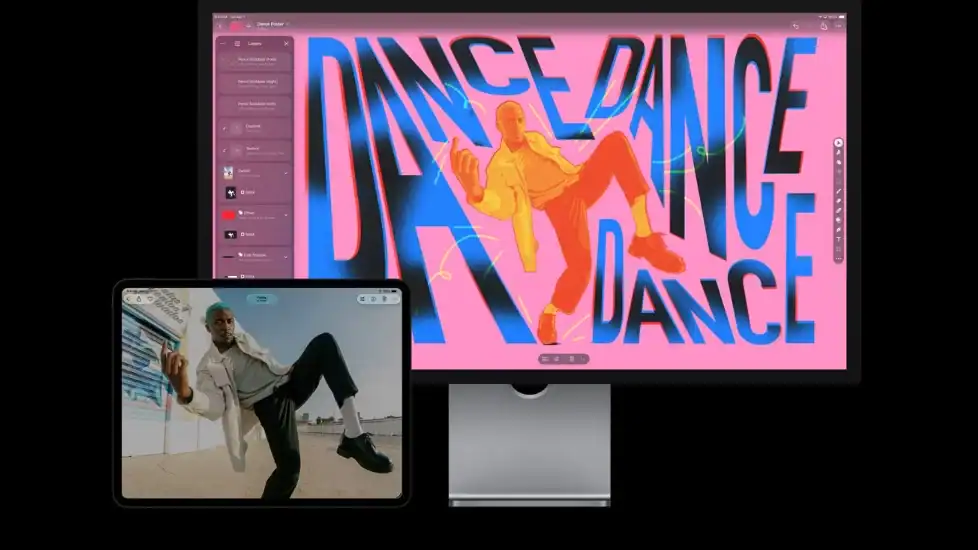Click the layers stack icon beside Layers title

[x=237, y=44]
